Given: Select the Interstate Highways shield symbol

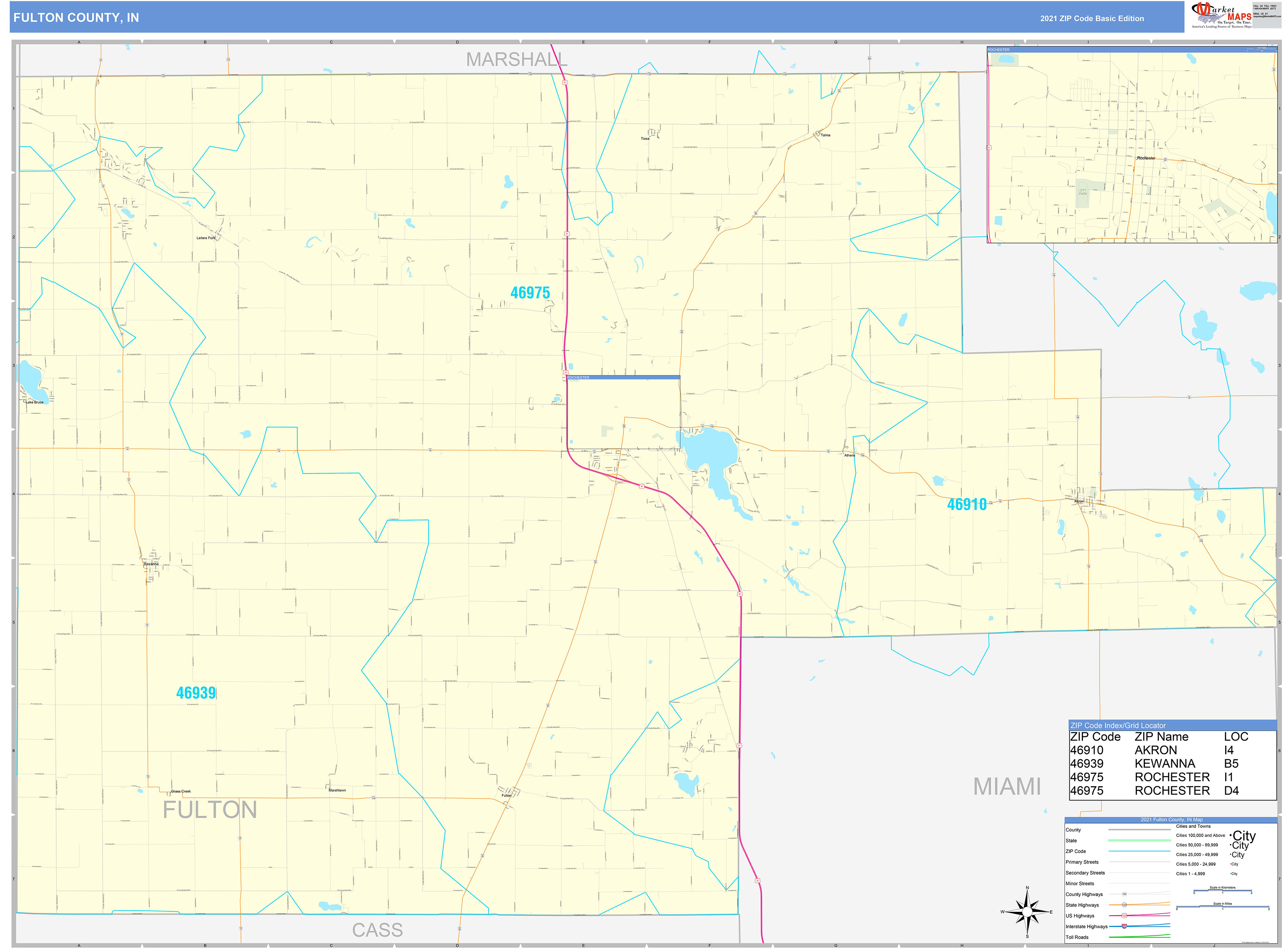Looking at the screenshot, I should 1124,926.
